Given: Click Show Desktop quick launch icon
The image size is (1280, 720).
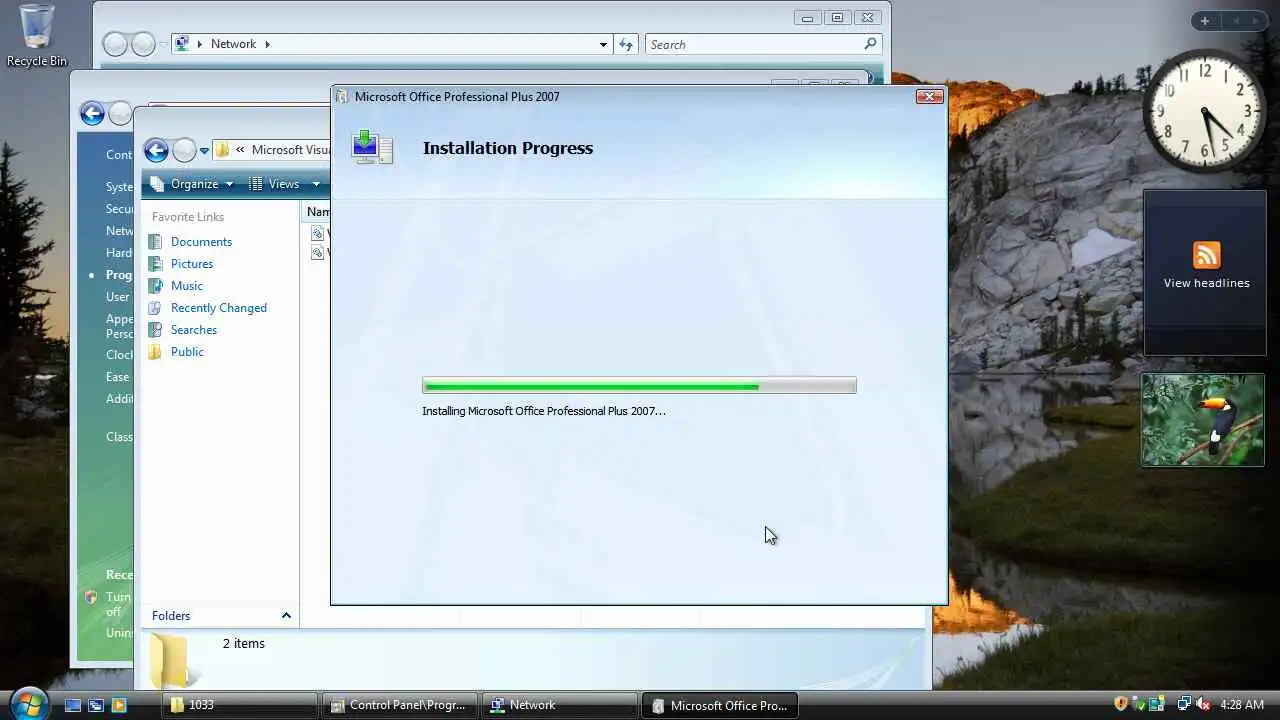Looking at the screenshot, I should (73, 705).
